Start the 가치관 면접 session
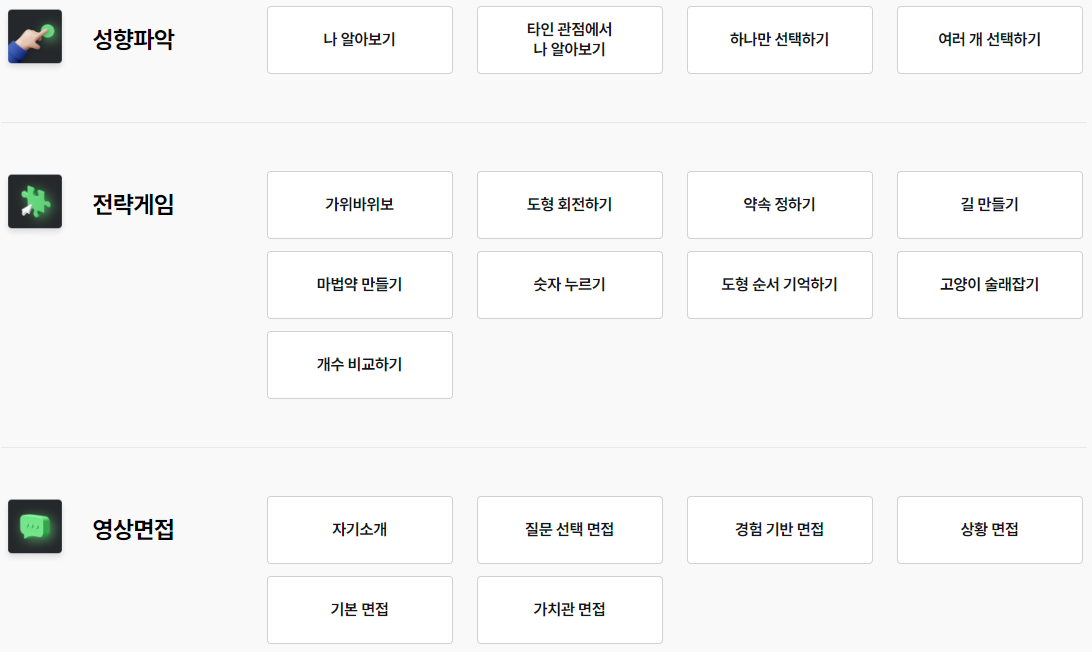The width and height of the screenshot is (1092, 652). (x=569, y=610)
